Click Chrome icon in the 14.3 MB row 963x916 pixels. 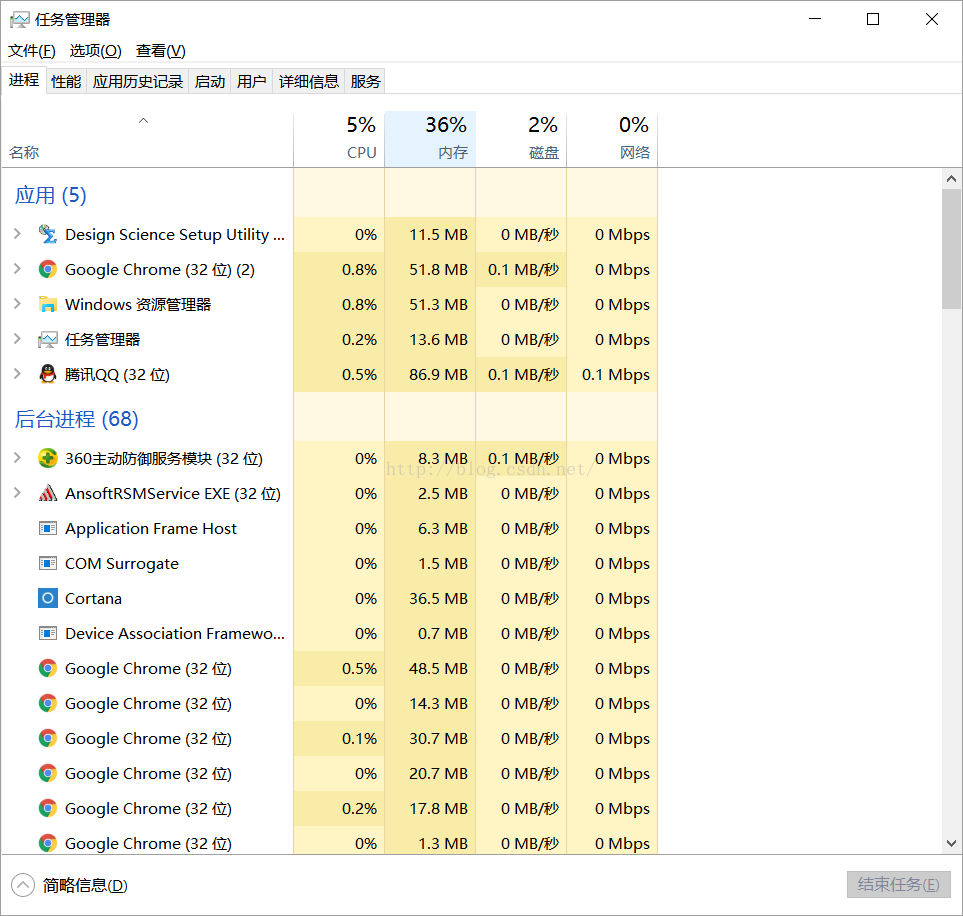click(48, 703)
